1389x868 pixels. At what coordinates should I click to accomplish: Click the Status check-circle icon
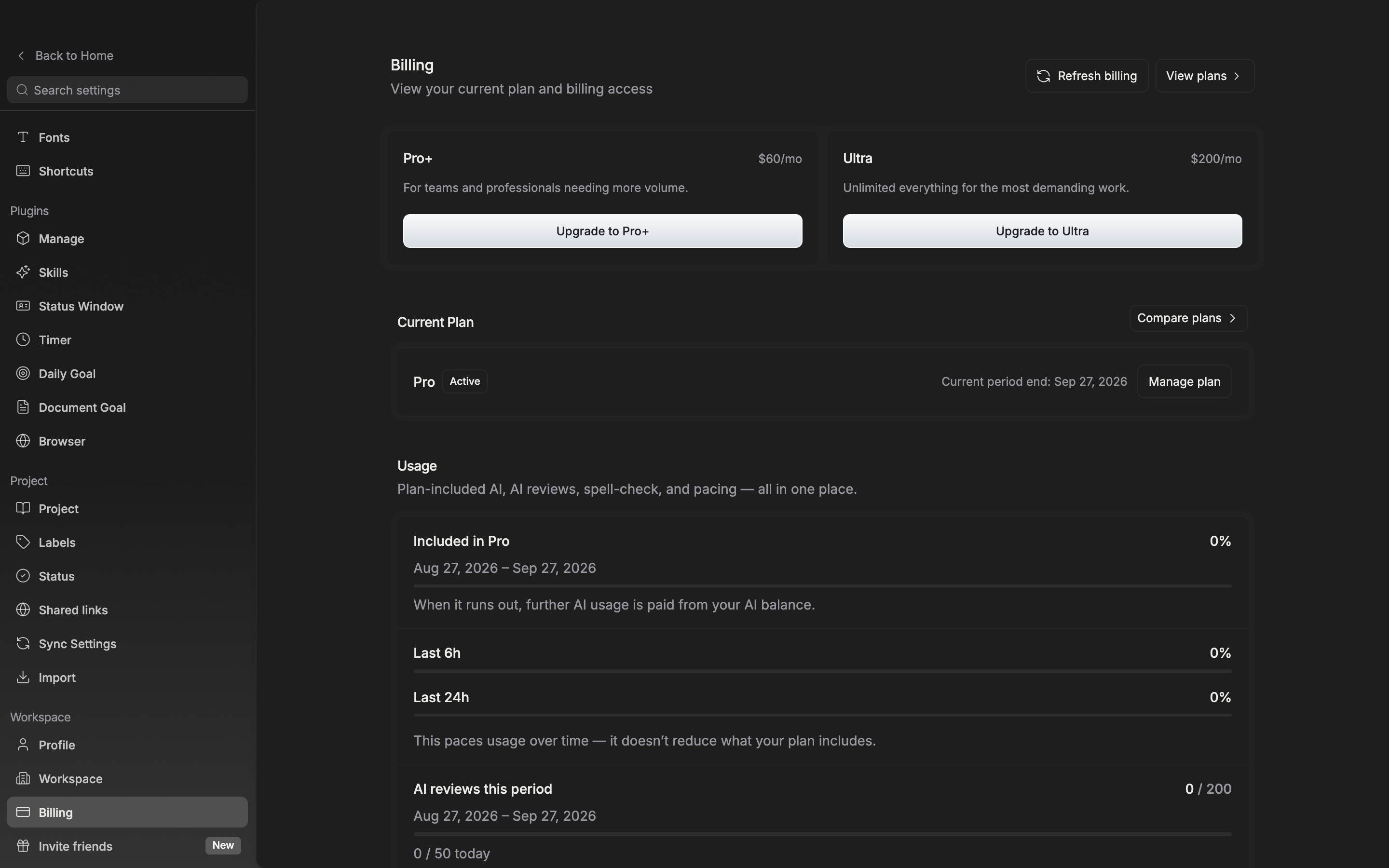[23, 576]
